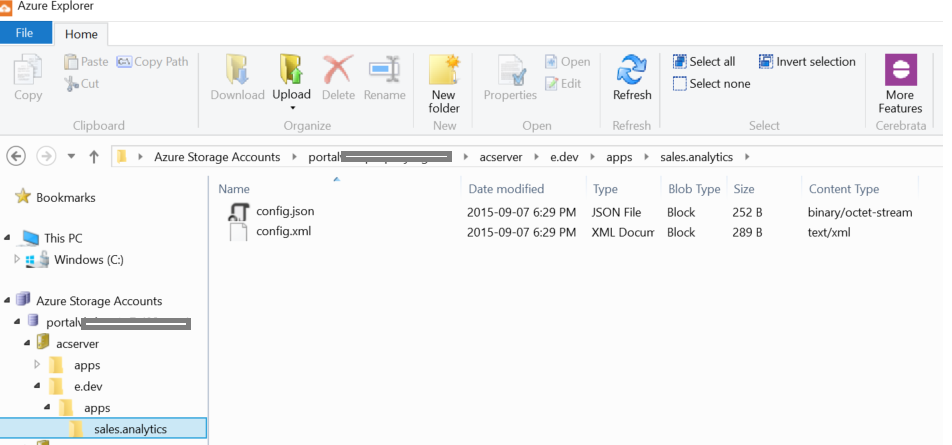Click Select all in the Select group
Screen dimensions: 952x445
(704, 62)
